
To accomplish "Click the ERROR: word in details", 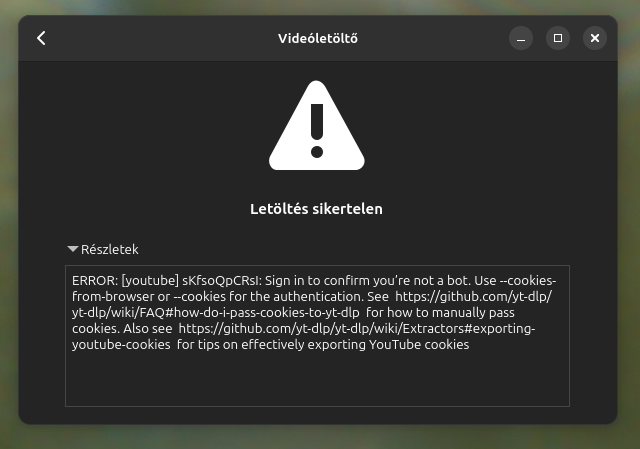I will 95,281.
